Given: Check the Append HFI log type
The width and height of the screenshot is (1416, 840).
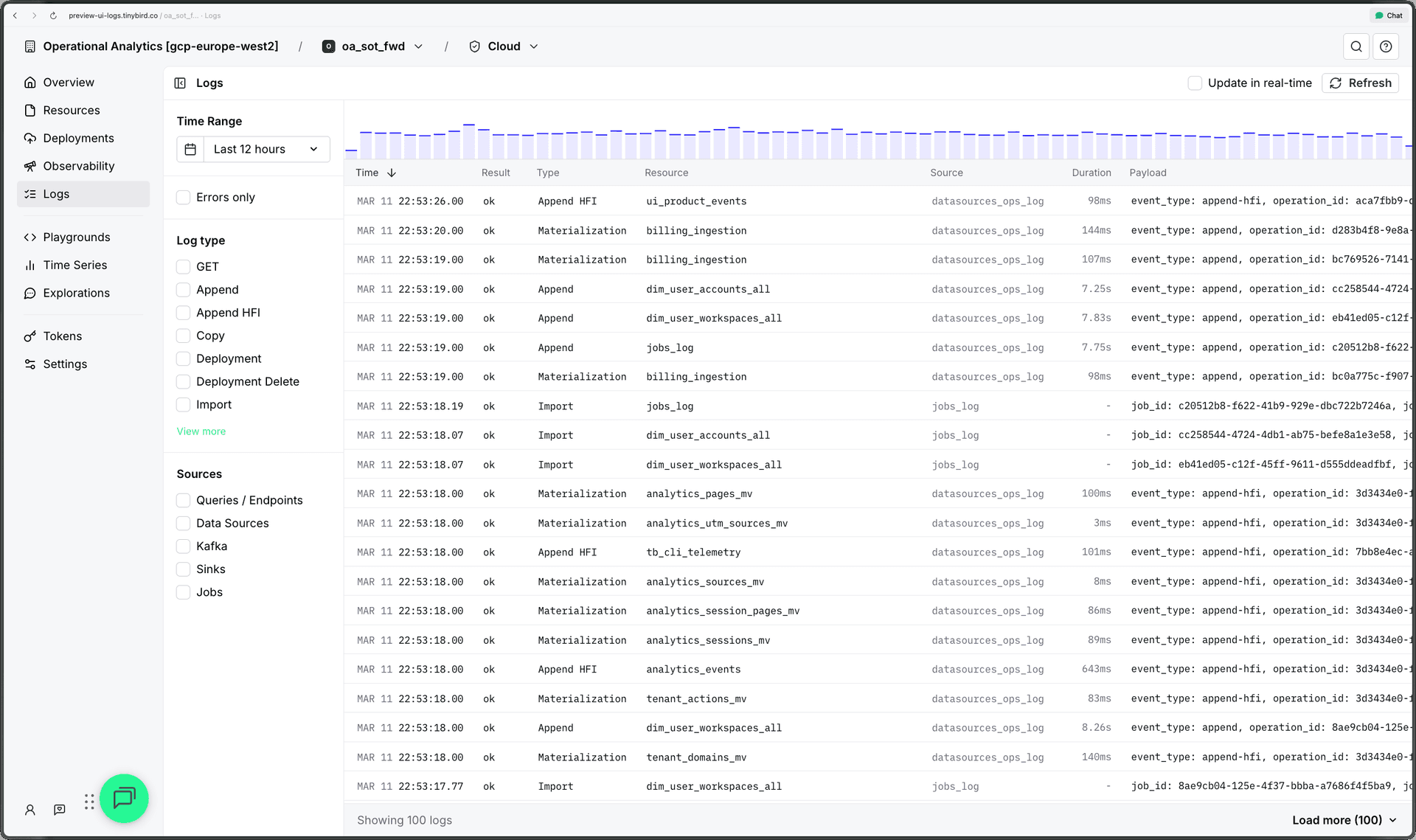Looking at the screenshot, I should (182, 313).
